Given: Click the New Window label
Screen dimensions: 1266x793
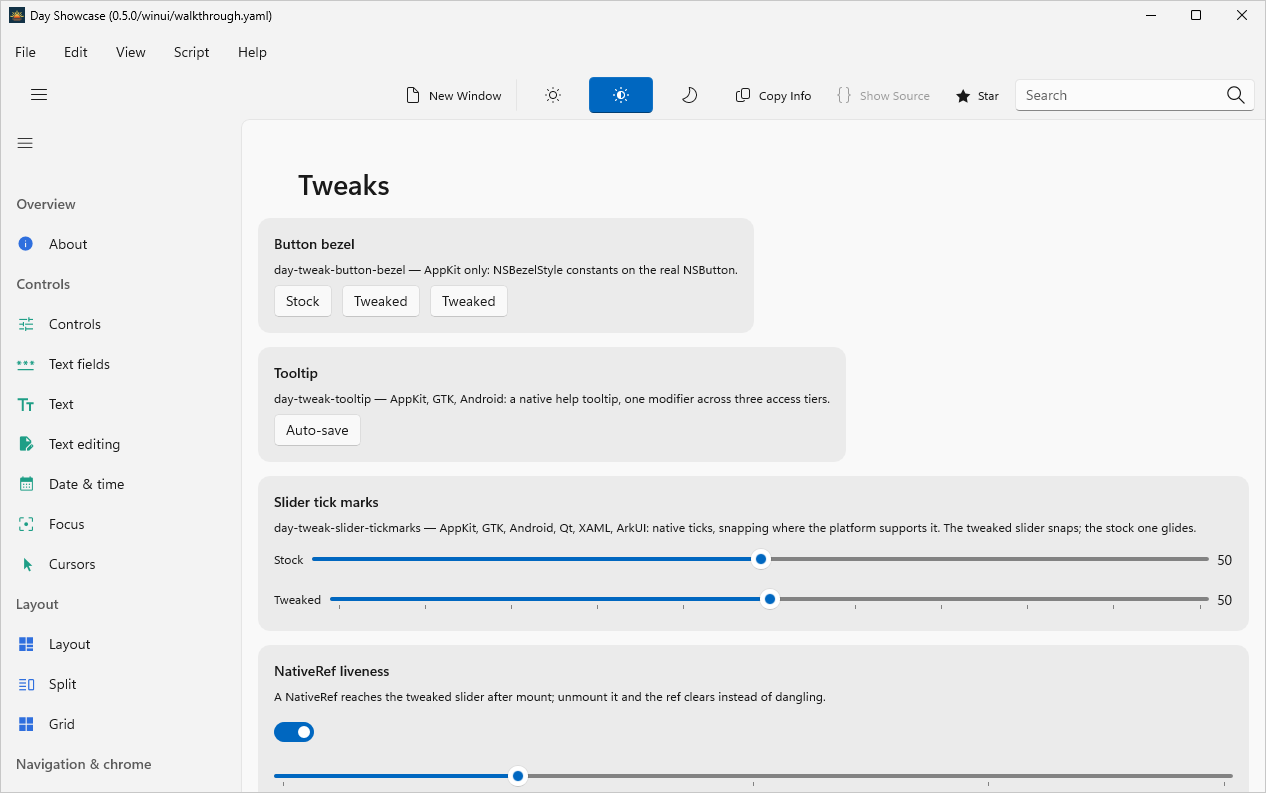Looking at the screenshot, I should coord(465,96).
